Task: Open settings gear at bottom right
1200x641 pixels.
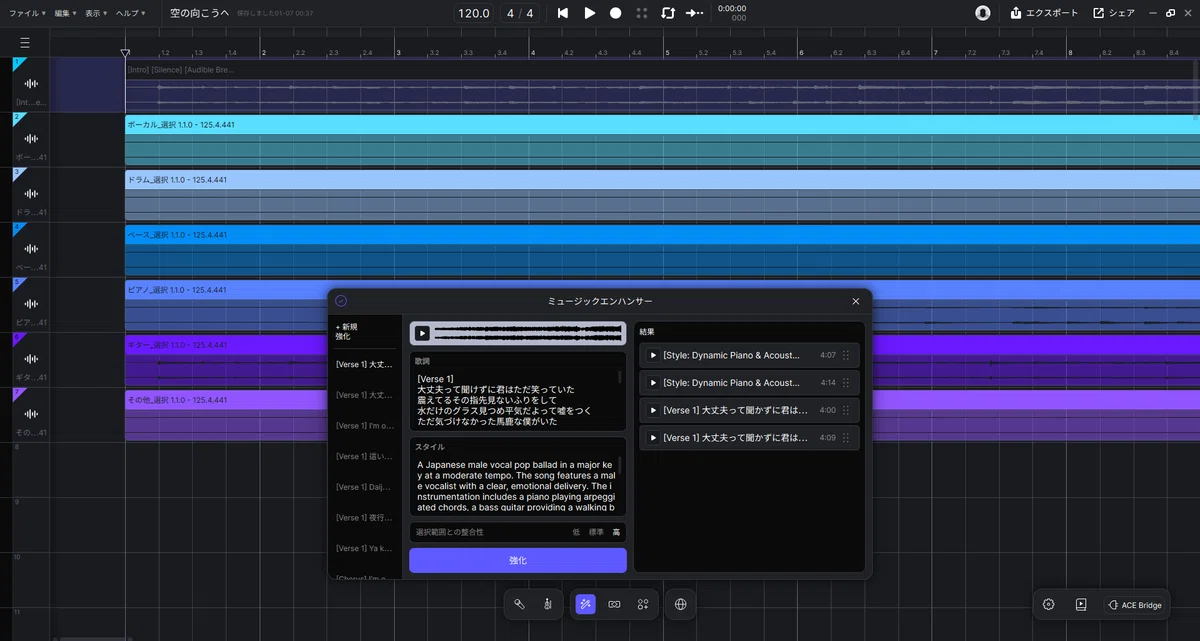Action: 1048,604
